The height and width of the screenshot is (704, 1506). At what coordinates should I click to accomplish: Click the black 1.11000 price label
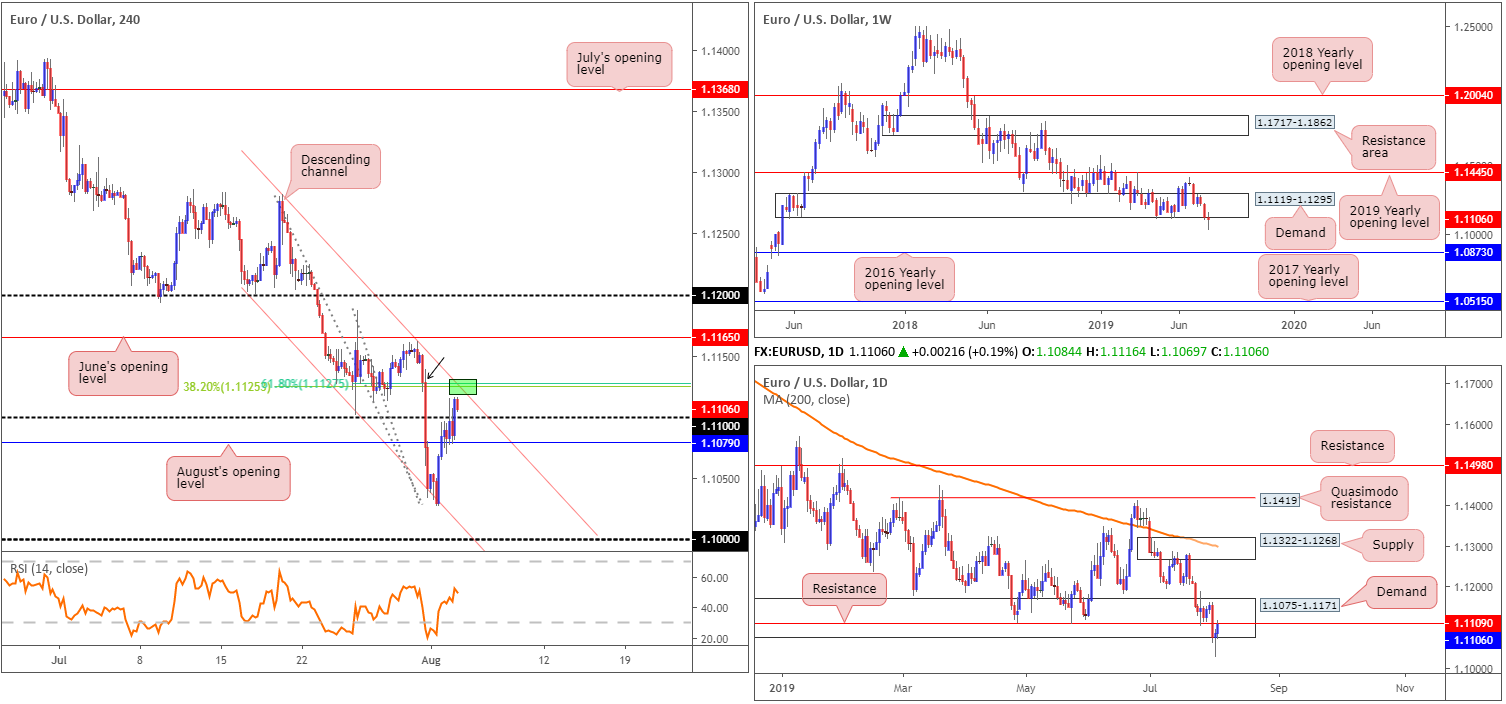[720, 425]
